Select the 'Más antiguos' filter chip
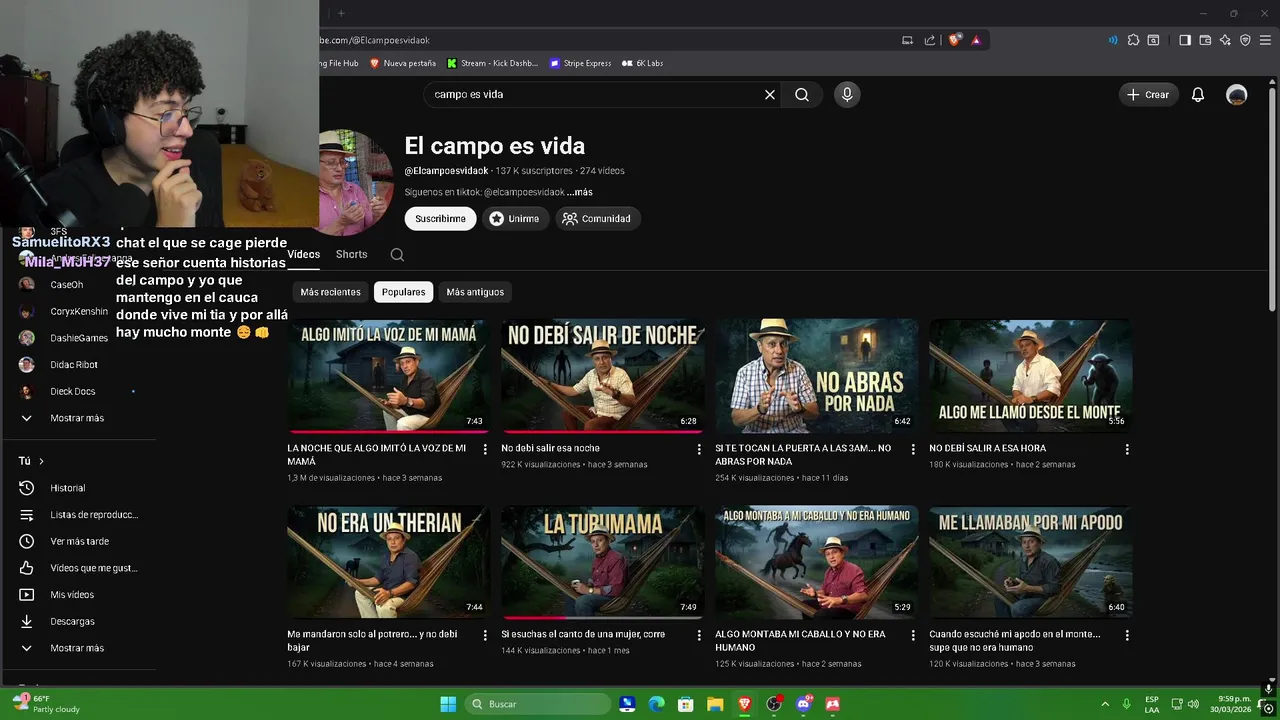Viewport: 1280px width, 720px height. coord(475,292)
